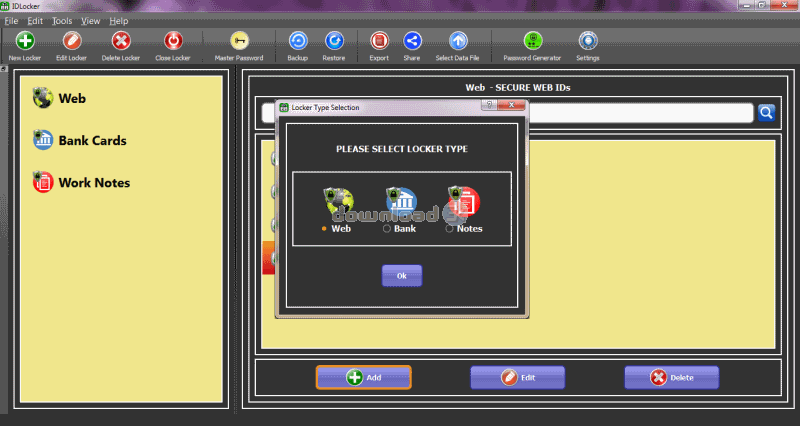Click the Delete Locker toolbar icon
Screen dimensions: 800x426
pos(121,42)
